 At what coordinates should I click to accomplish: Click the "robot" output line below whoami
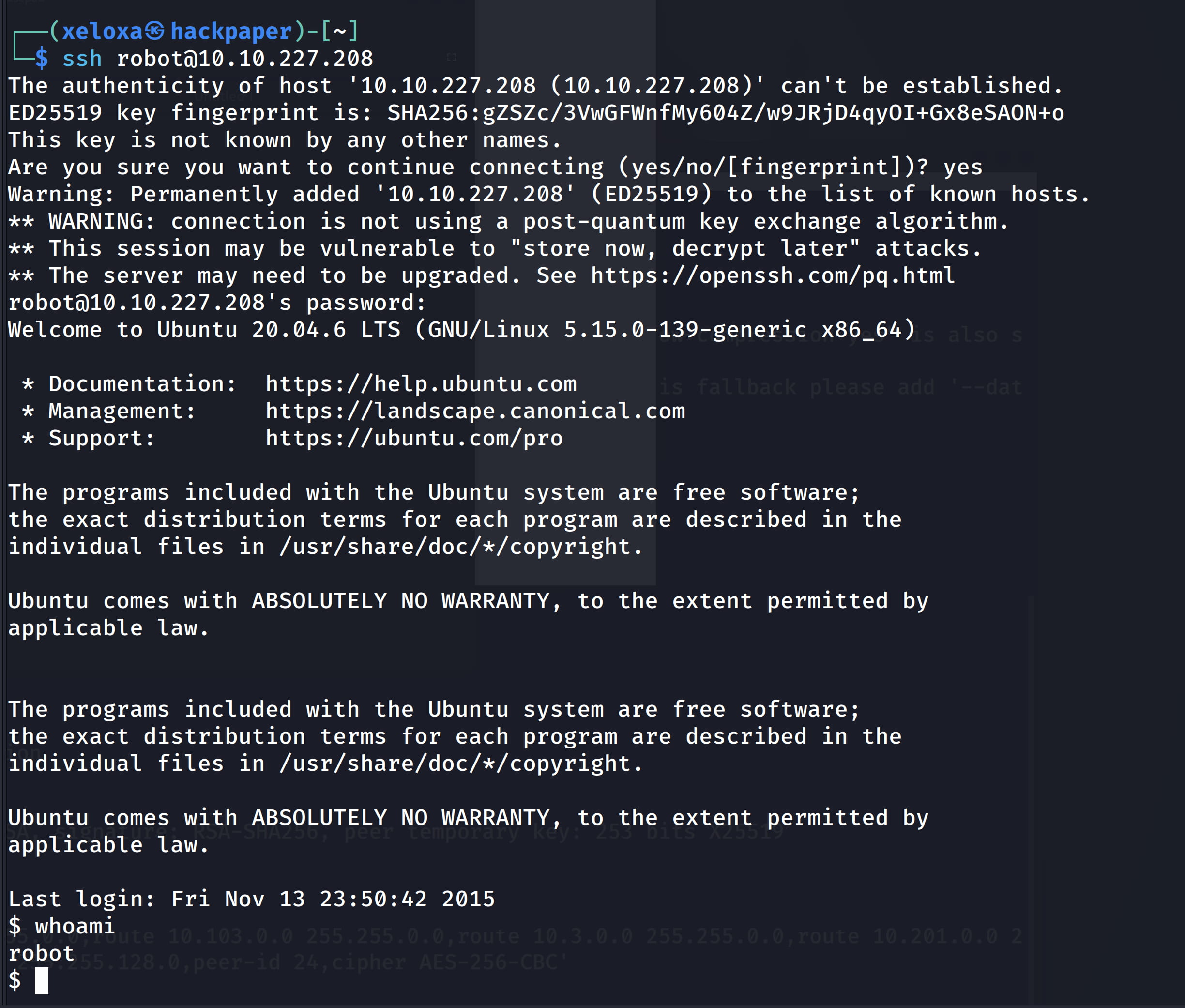(41, 953)
